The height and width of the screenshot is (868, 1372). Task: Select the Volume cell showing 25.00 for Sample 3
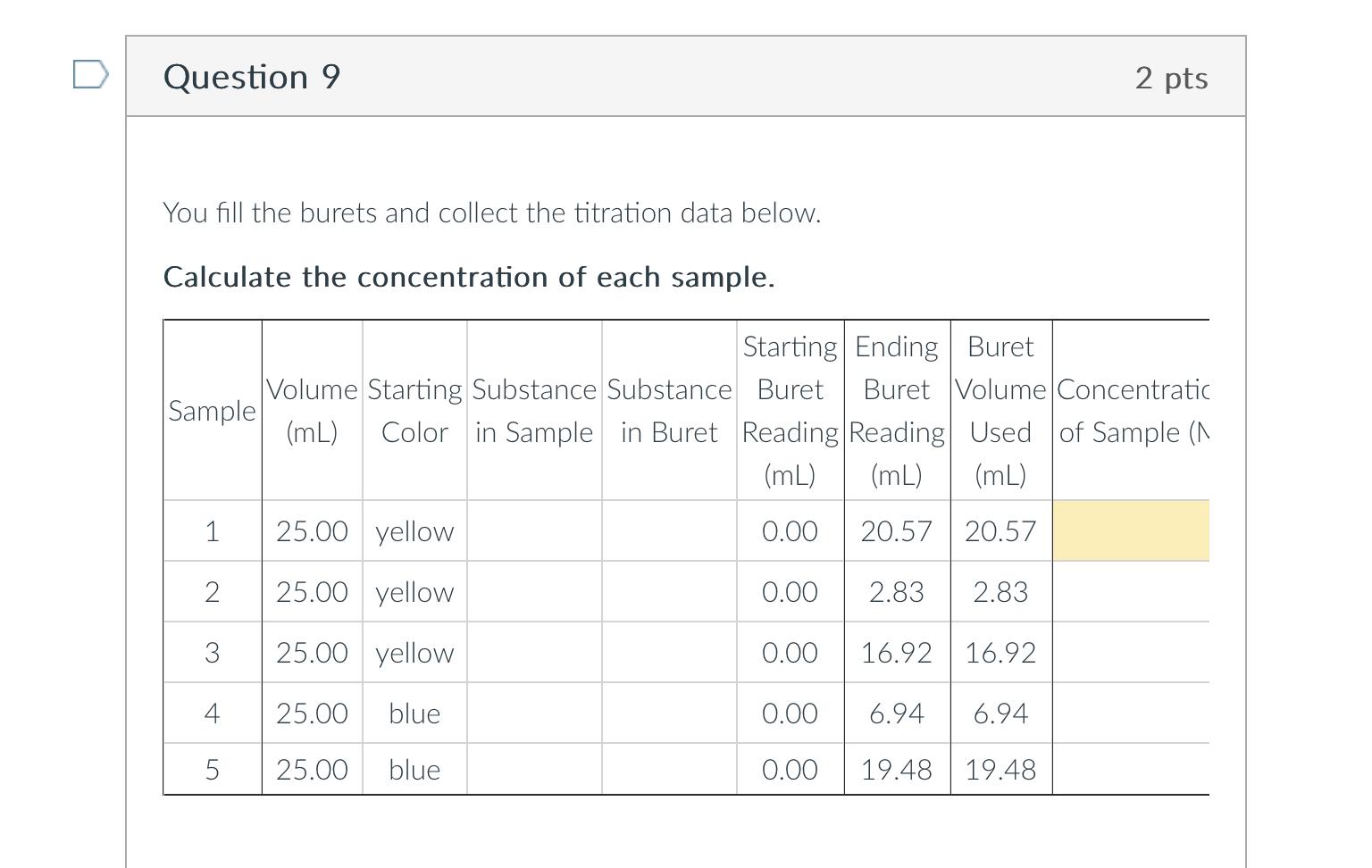311,652
